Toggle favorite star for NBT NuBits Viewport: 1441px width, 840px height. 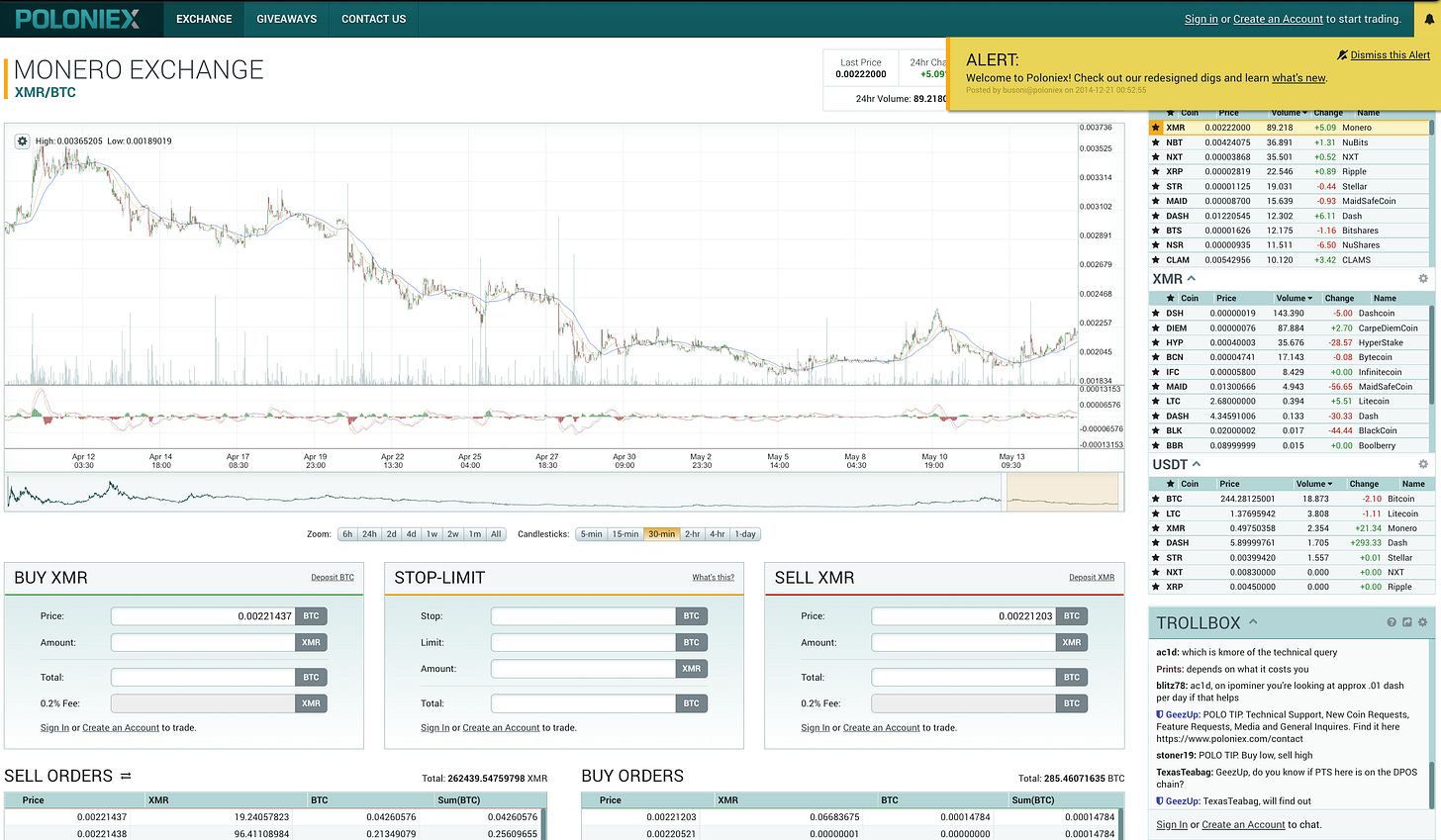(x=1155, y=142)
